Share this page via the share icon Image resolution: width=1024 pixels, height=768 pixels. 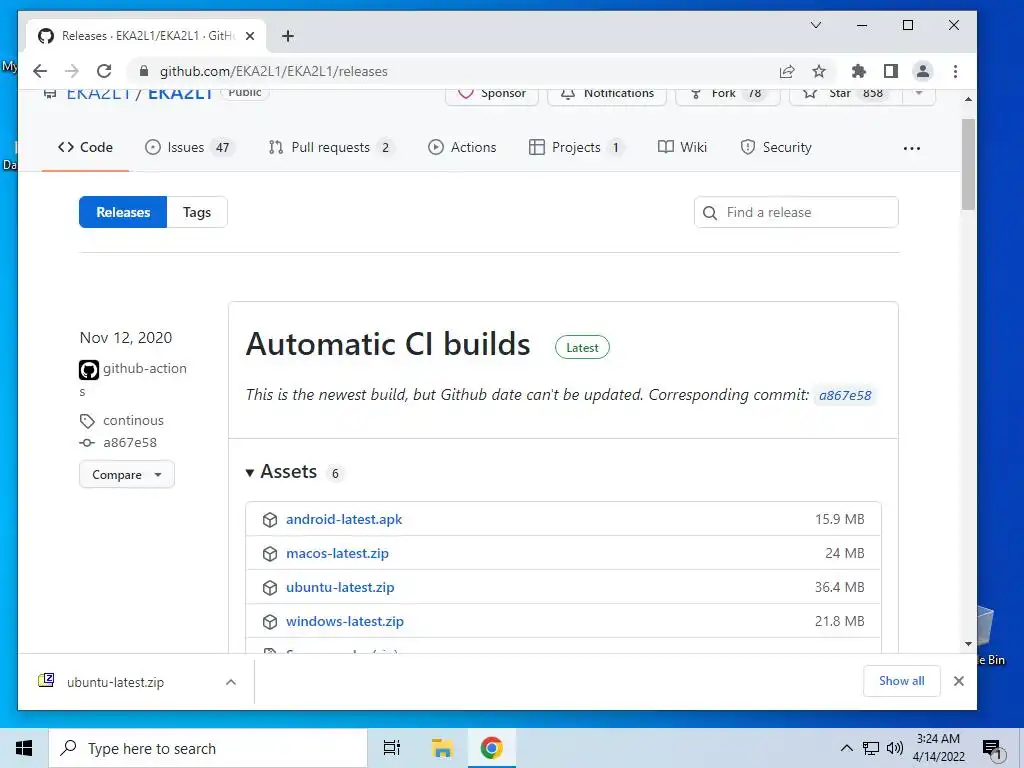[787, 71]
